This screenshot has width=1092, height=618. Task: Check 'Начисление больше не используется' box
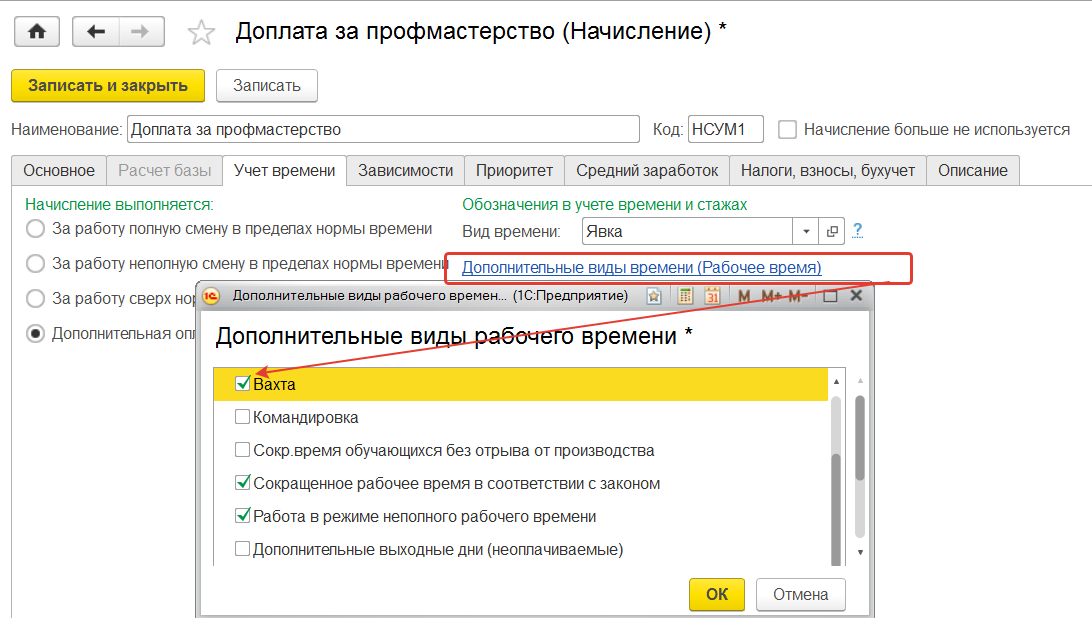pyautogui.click(x=788, y=129)
